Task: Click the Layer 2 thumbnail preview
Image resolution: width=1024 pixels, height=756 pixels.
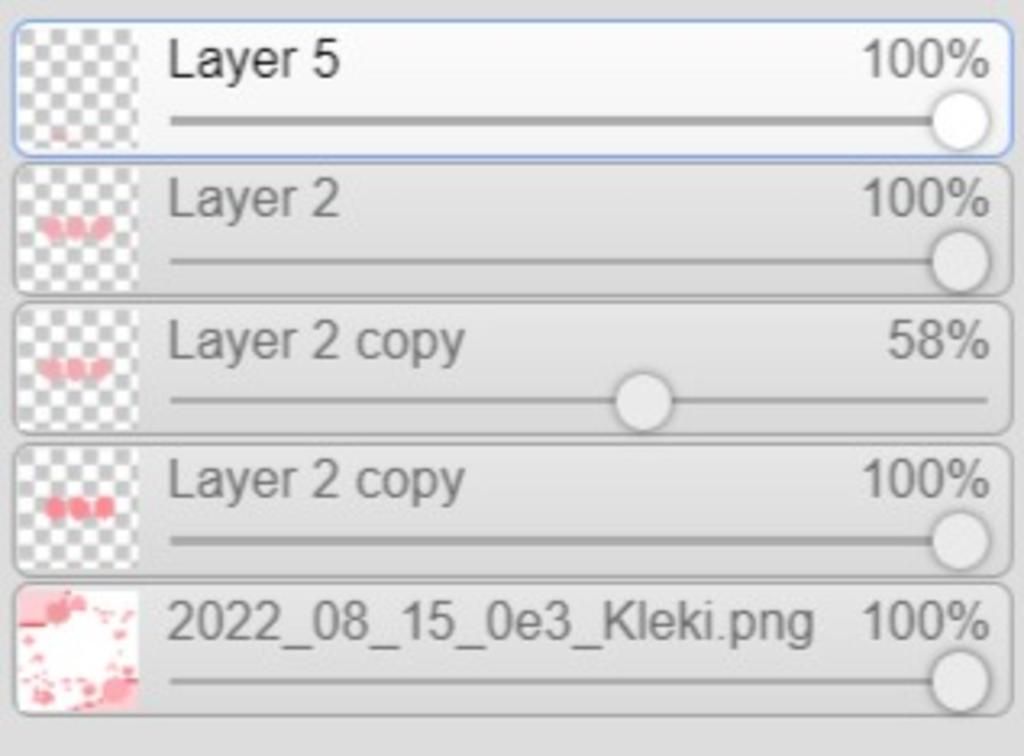Action: click(78, 229)
